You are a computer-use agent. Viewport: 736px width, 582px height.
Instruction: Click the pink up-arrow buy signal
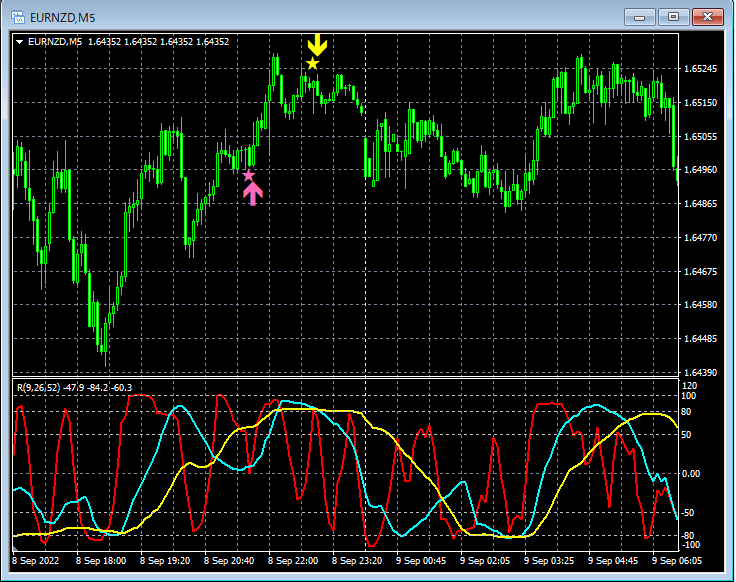point(253,194)
